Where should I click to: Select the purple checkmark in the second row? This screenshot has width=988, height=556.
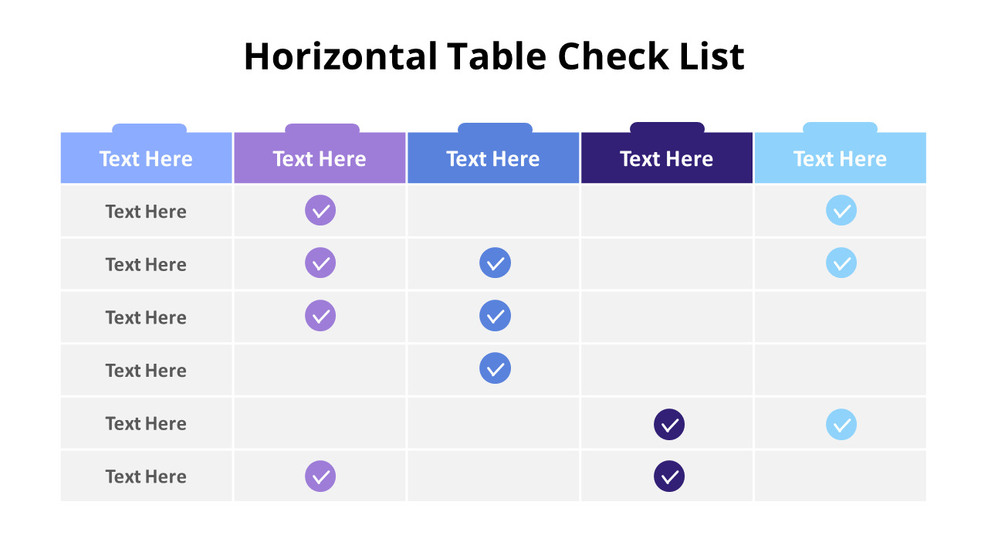tap(320, 264)
